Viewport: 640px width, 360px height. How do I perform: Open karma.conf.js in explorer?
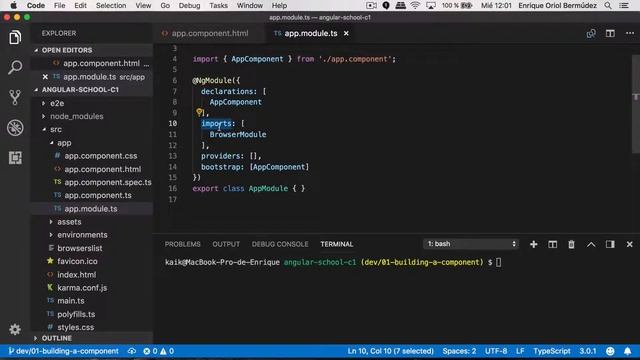(82, 288)
